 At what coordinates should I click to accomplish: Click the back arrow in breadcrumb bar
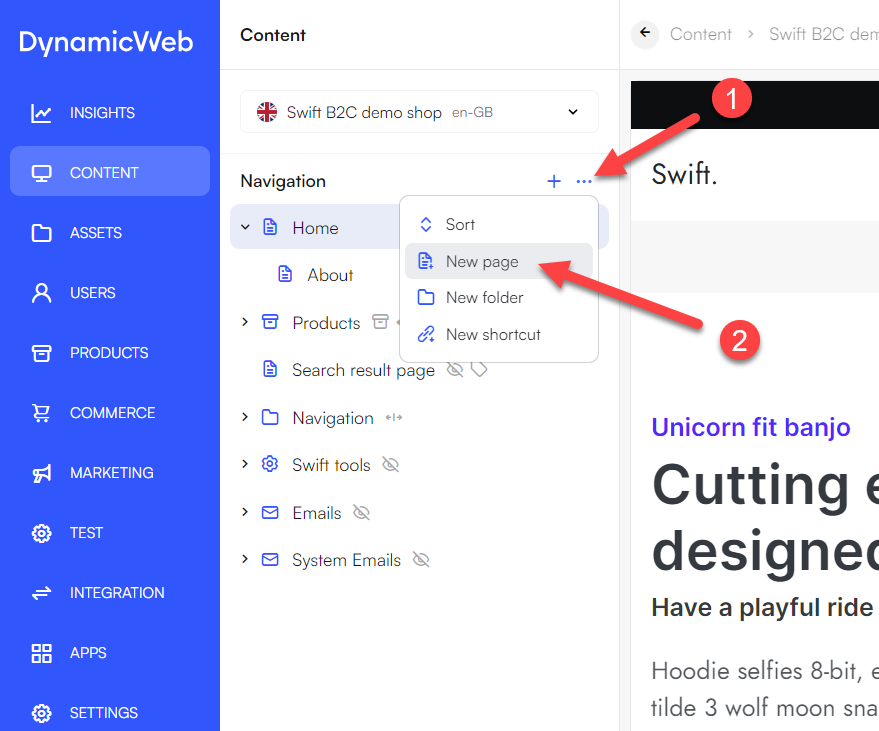coord(645,33)
